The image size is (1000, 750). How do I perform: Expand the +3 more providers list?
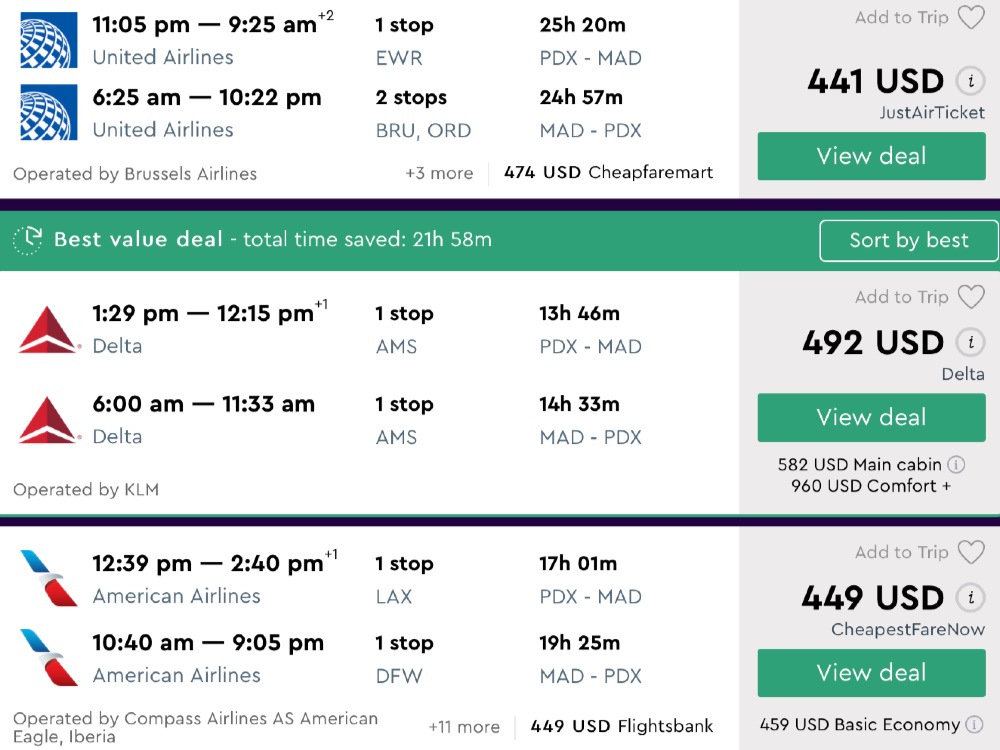pyautogui.click(x=439, y=173)
